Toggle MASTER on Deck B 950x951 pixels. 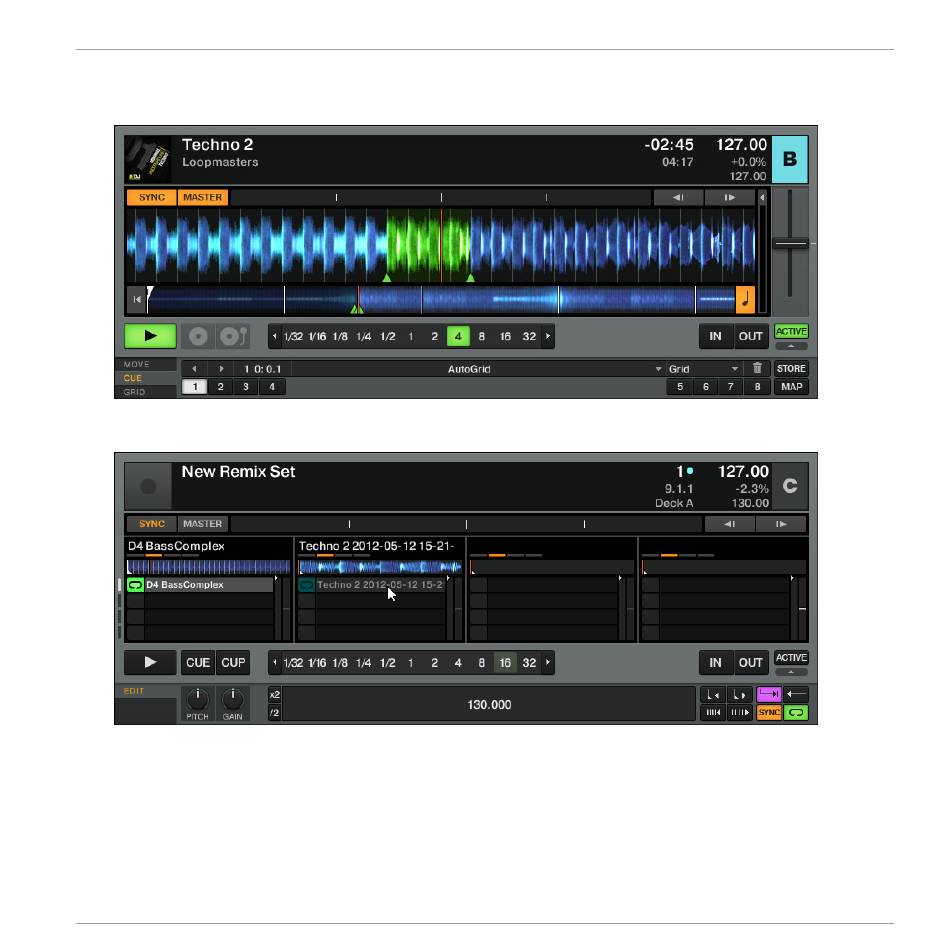coord(203,197)
